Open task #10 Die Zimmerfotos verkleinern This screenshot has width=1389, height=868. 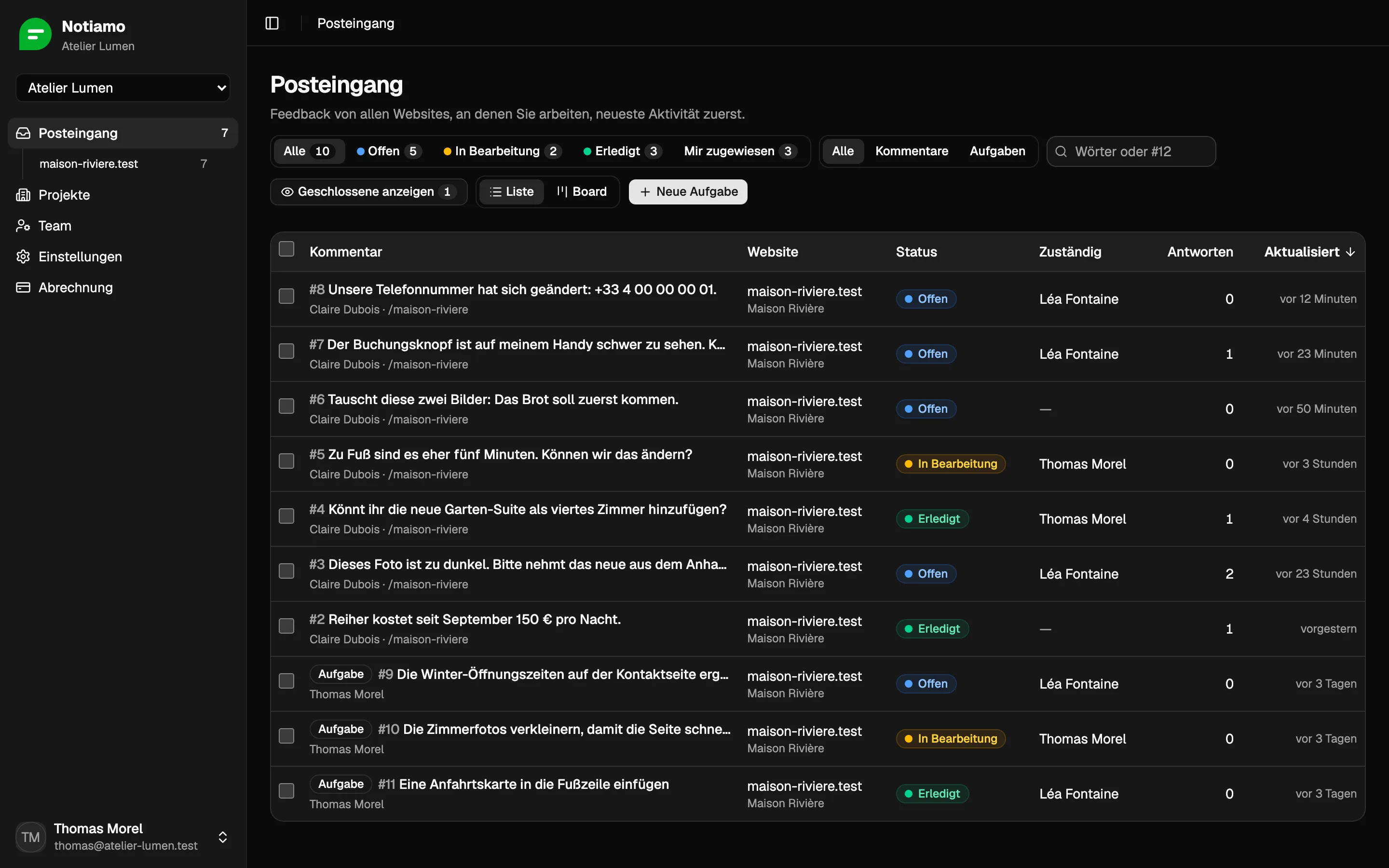coord(555,729)
